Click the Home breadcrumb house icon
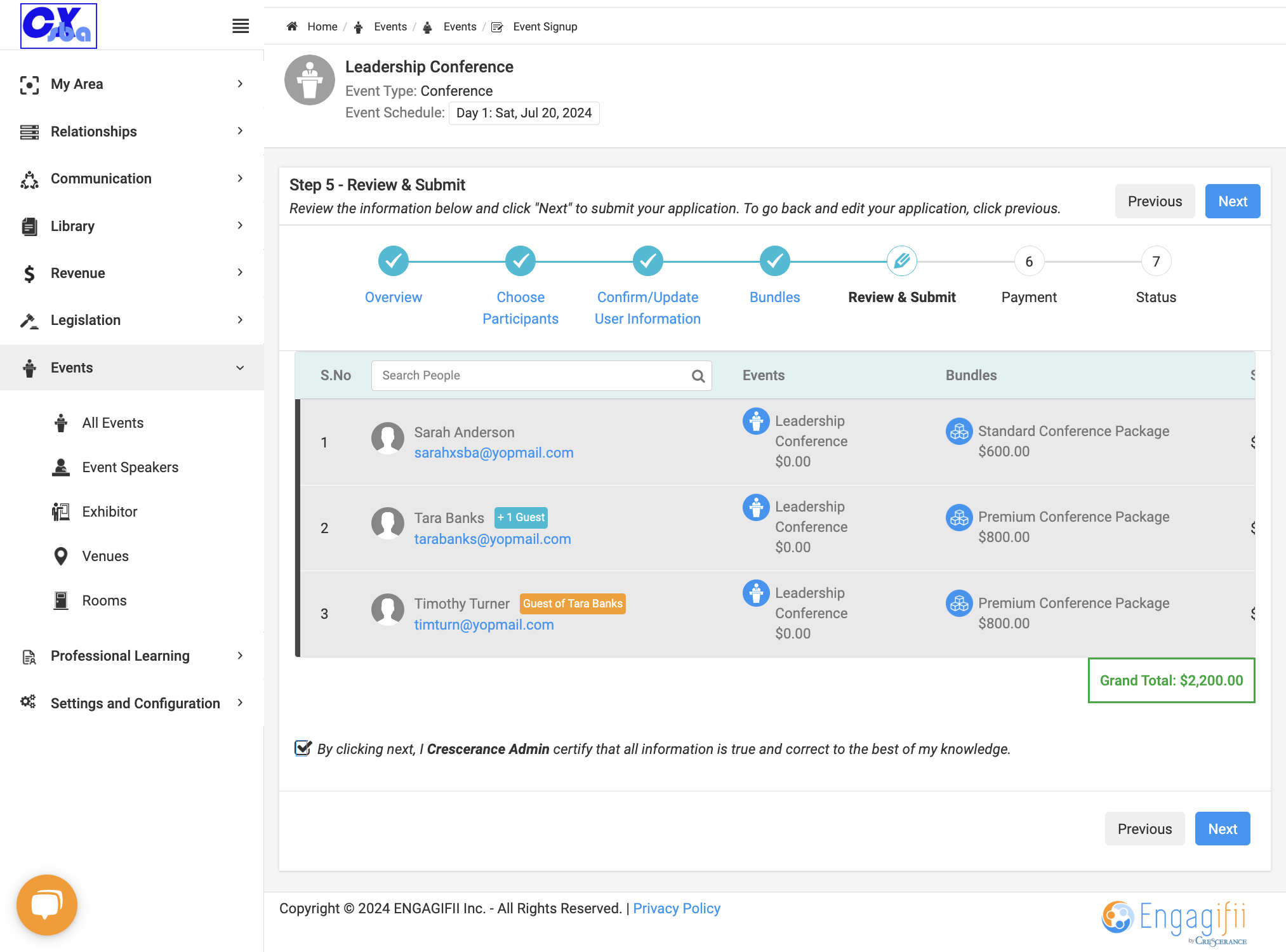Viewport: 1286px width, 952px height. click(292, 27)
